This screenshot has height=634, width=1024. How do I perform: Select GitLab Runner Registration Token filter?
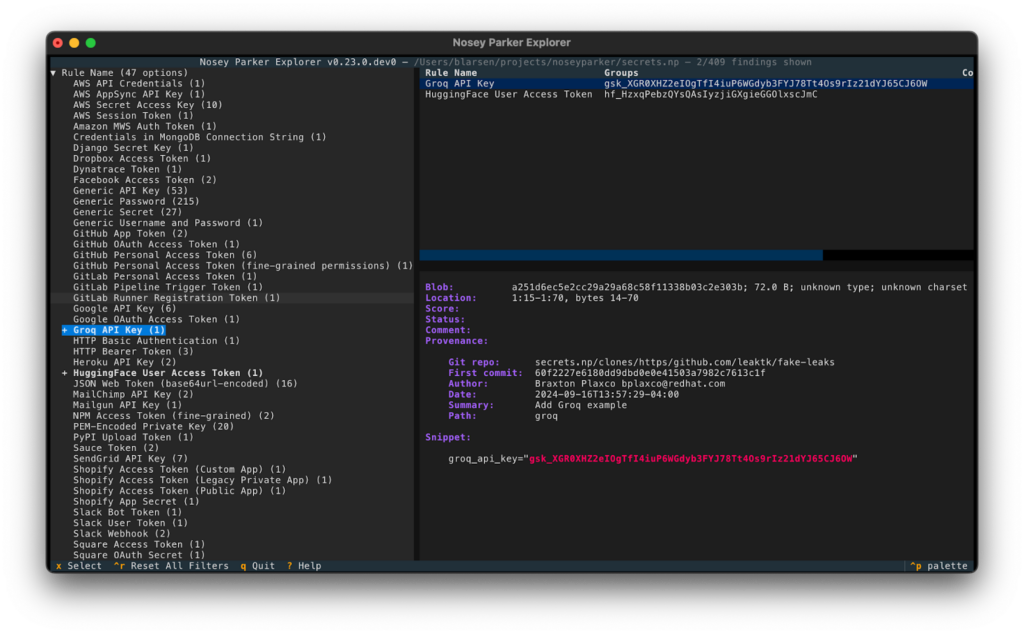(176, 298)
